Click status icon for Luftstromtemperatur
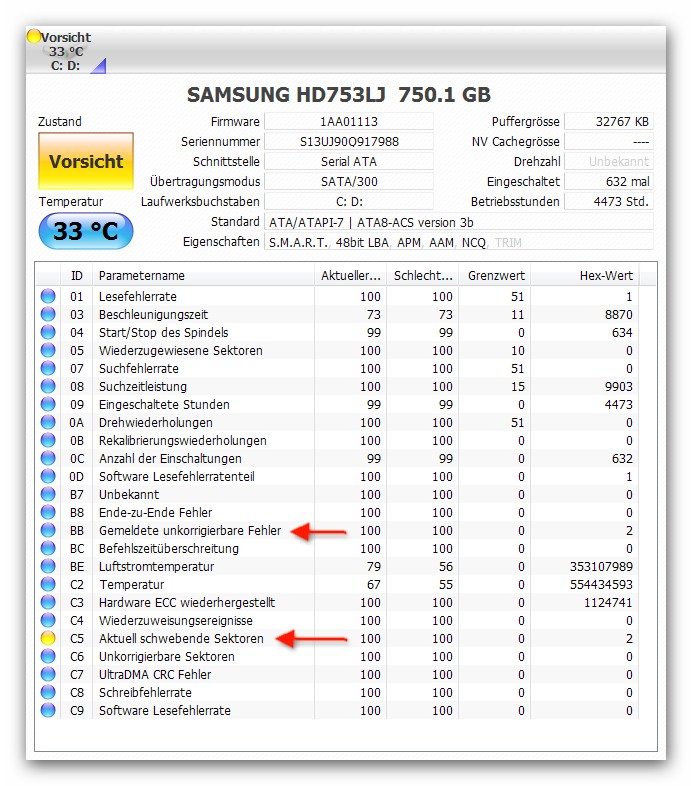Viewport: 692px width, 786px height. (x=48, y=566)
